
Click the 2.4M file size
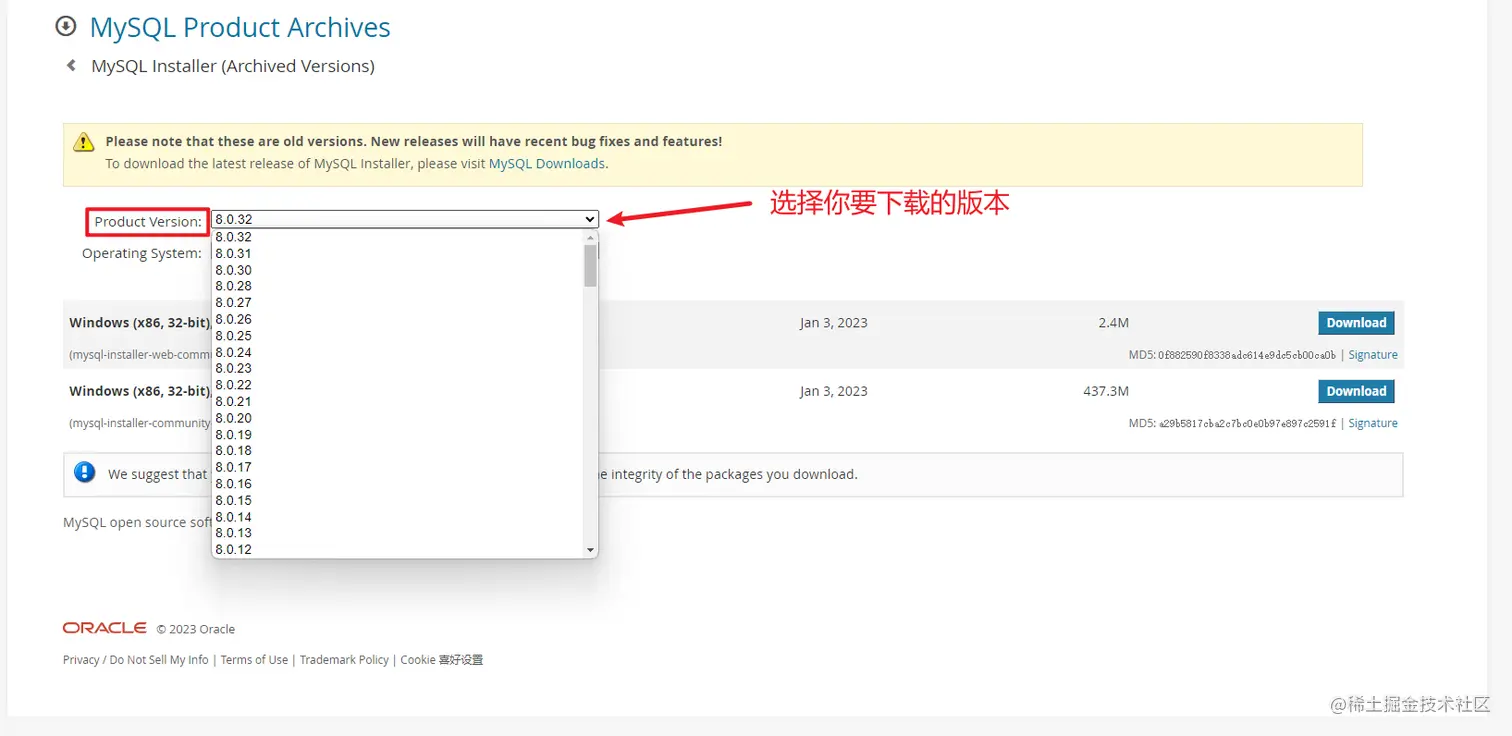pos(1113,323)
